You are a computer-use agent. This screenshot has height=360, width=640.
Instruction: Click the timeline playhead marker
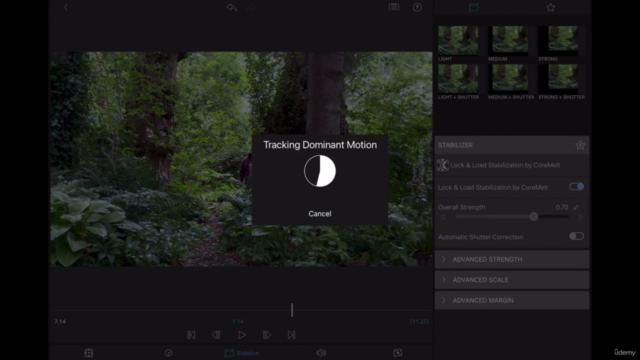292,310
